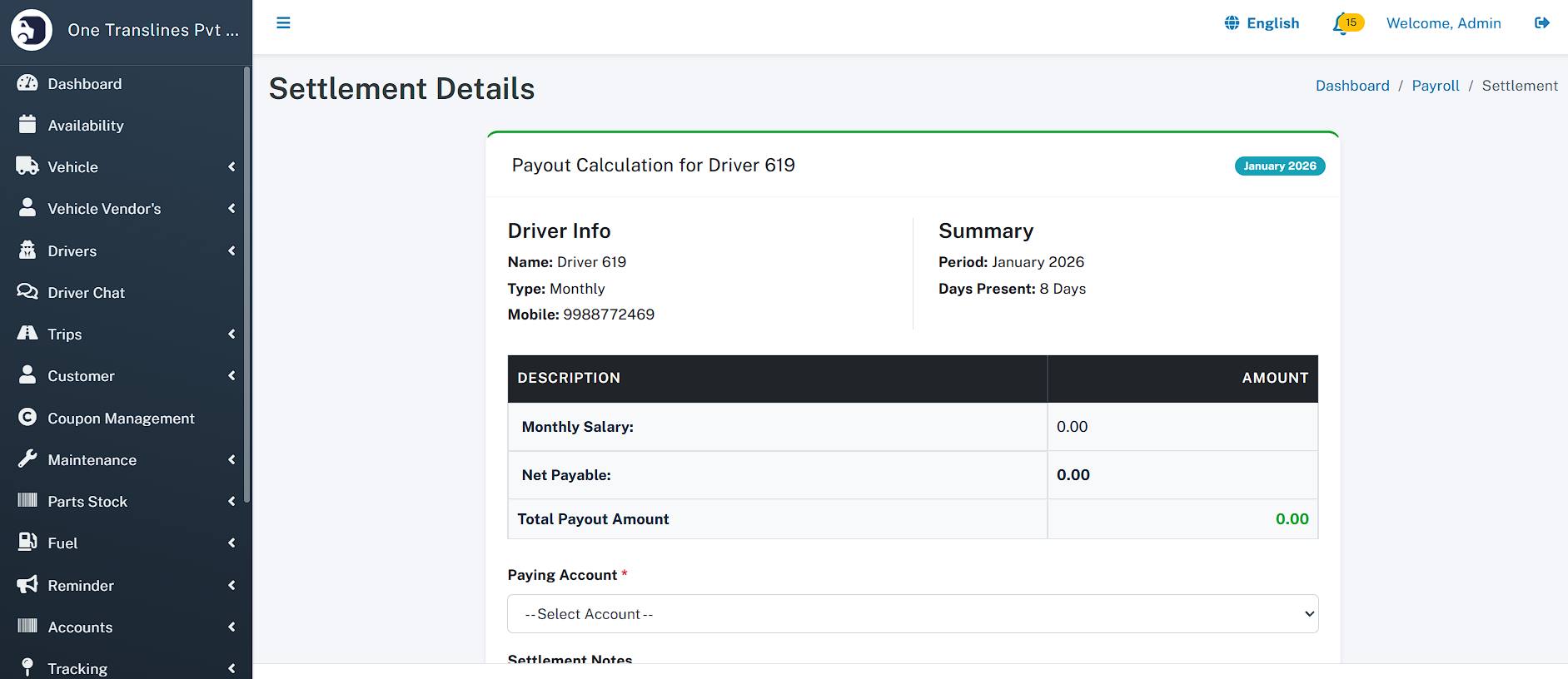Click the sidebar vertical scrollbar
Image resolution: width=1568 pixels, height=679 pixels.
tap(247, 283)
